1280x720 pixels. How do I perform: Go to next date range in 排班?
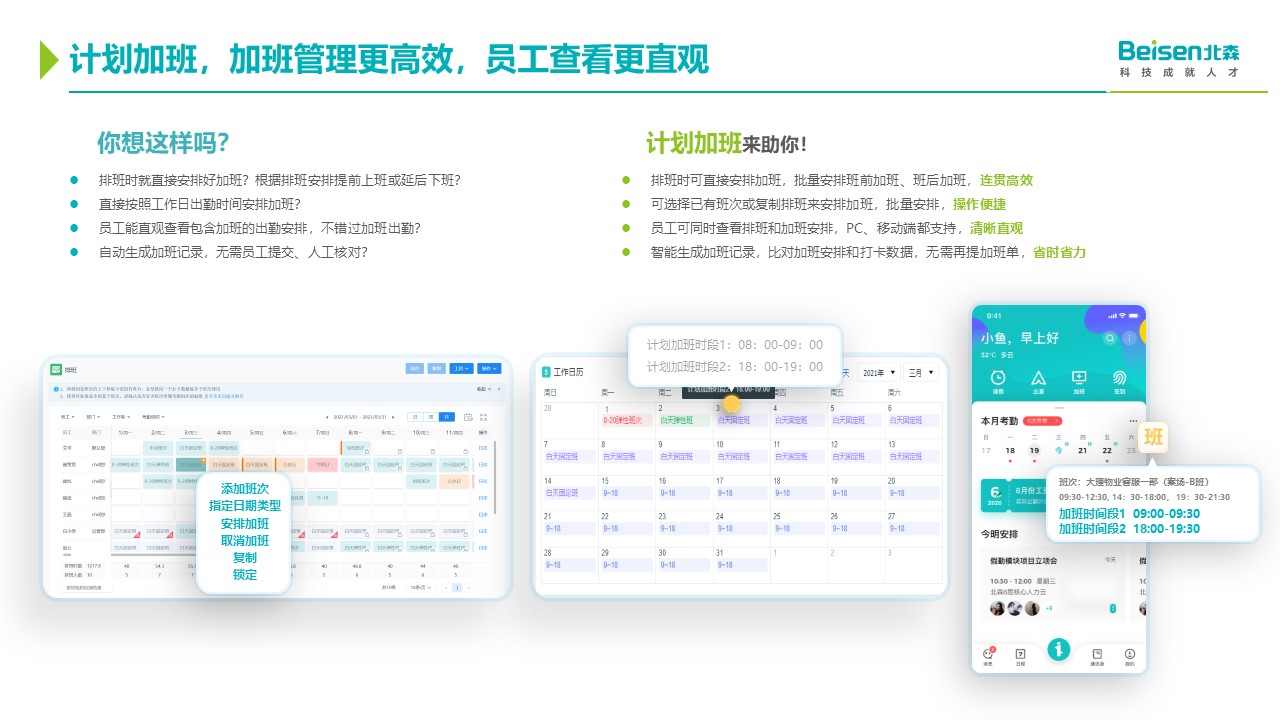[393, 417]
